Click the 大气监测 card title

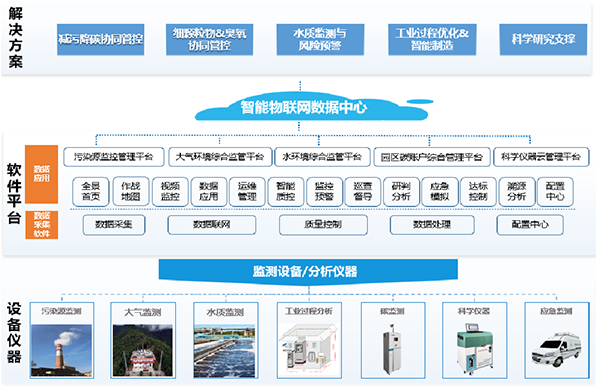[143, 313]
